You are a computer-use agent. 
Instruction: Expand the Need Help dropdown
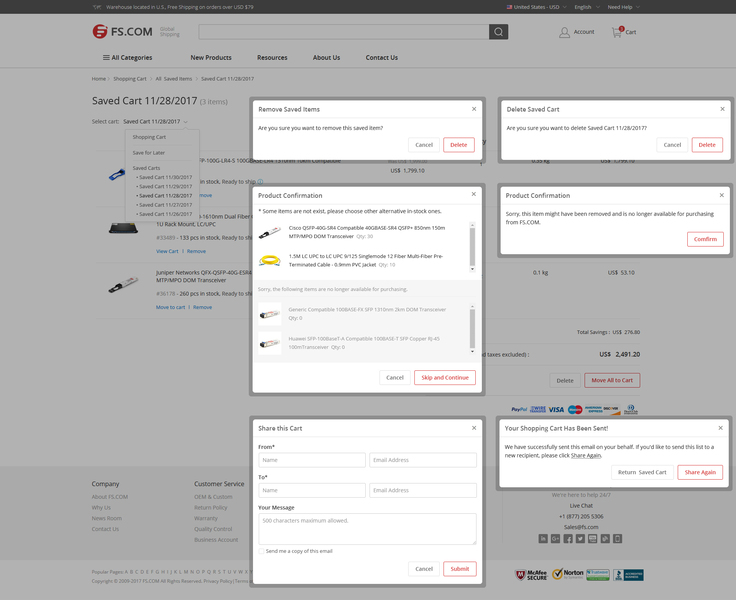click(x=623, y=7)
